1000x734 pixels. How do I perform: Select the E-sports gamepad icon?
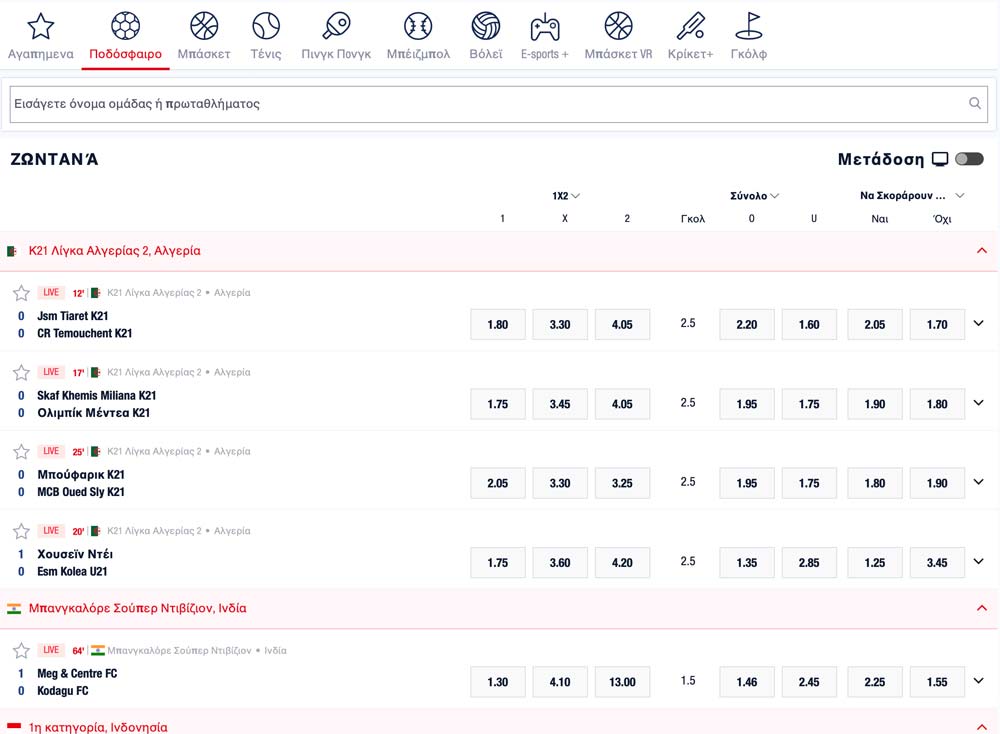544,26
